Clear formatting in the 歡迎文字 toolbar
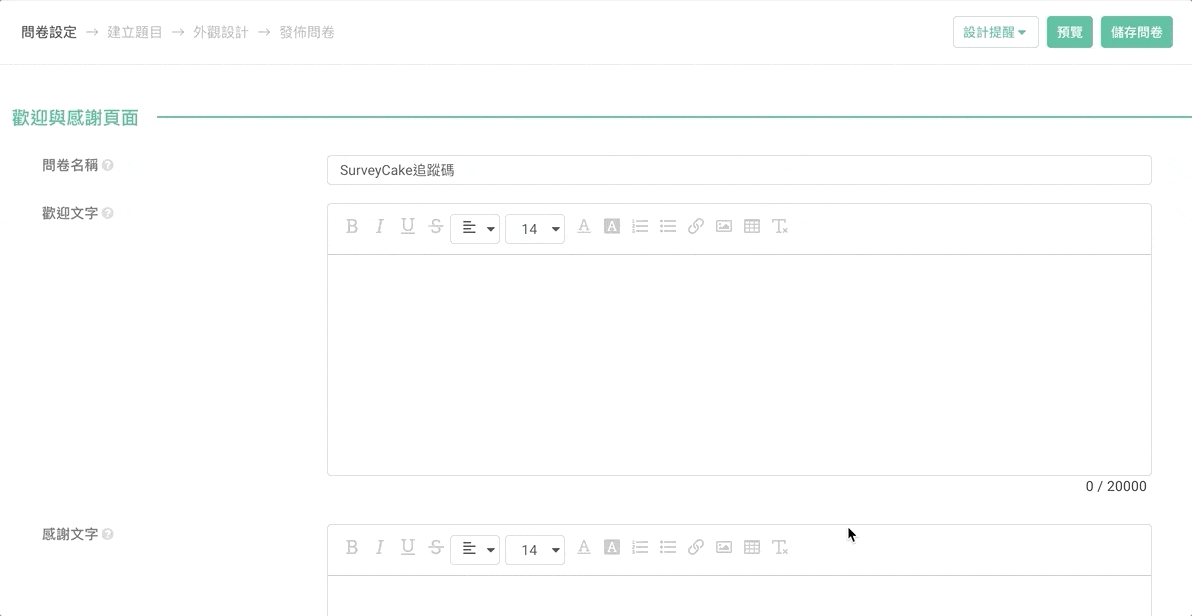This screenshot has width=1192, height=616. click(780, 226)
